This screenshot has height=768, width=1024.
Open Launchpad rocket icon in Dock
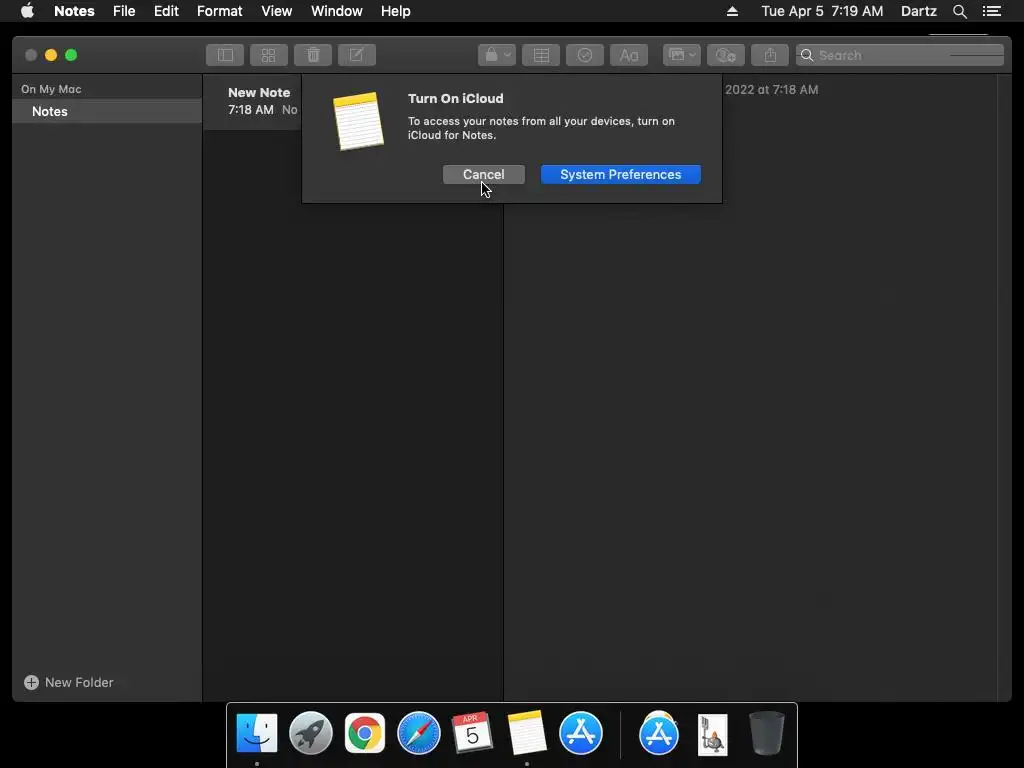(311, 733)
